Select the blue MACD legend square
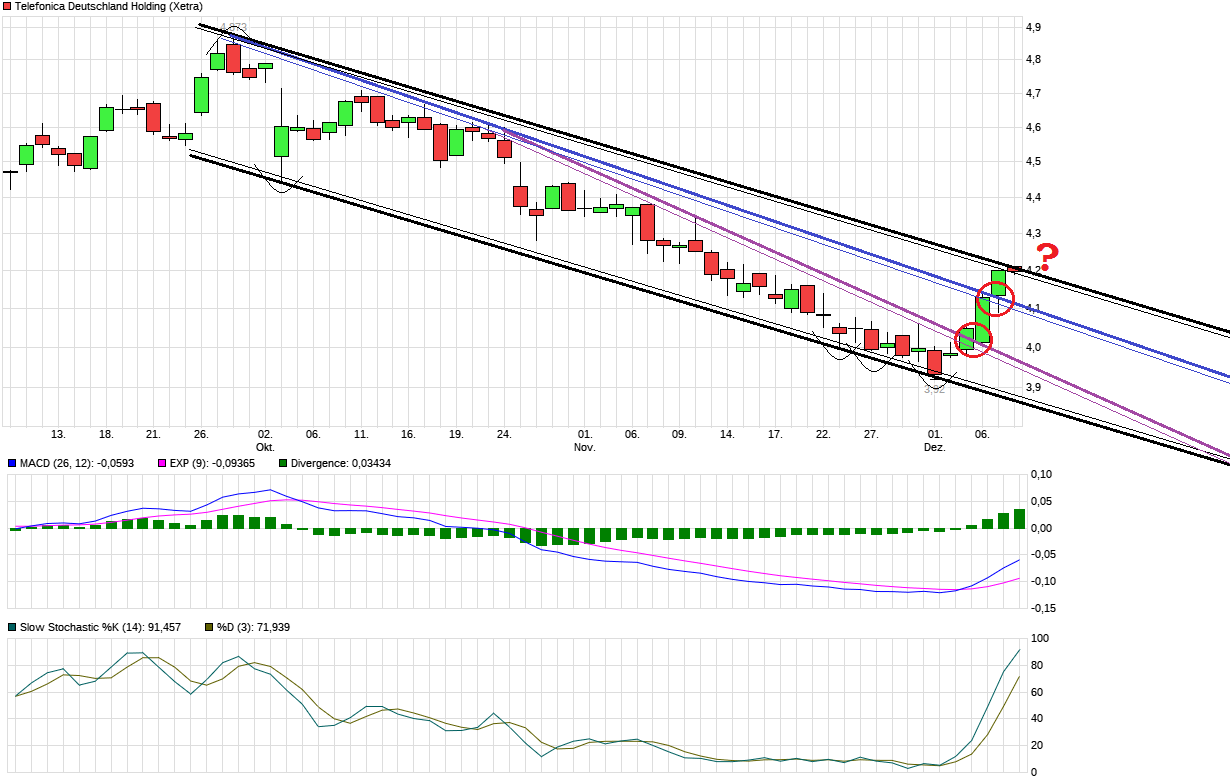Viewport: 1230px width, 783px height. 12,464
